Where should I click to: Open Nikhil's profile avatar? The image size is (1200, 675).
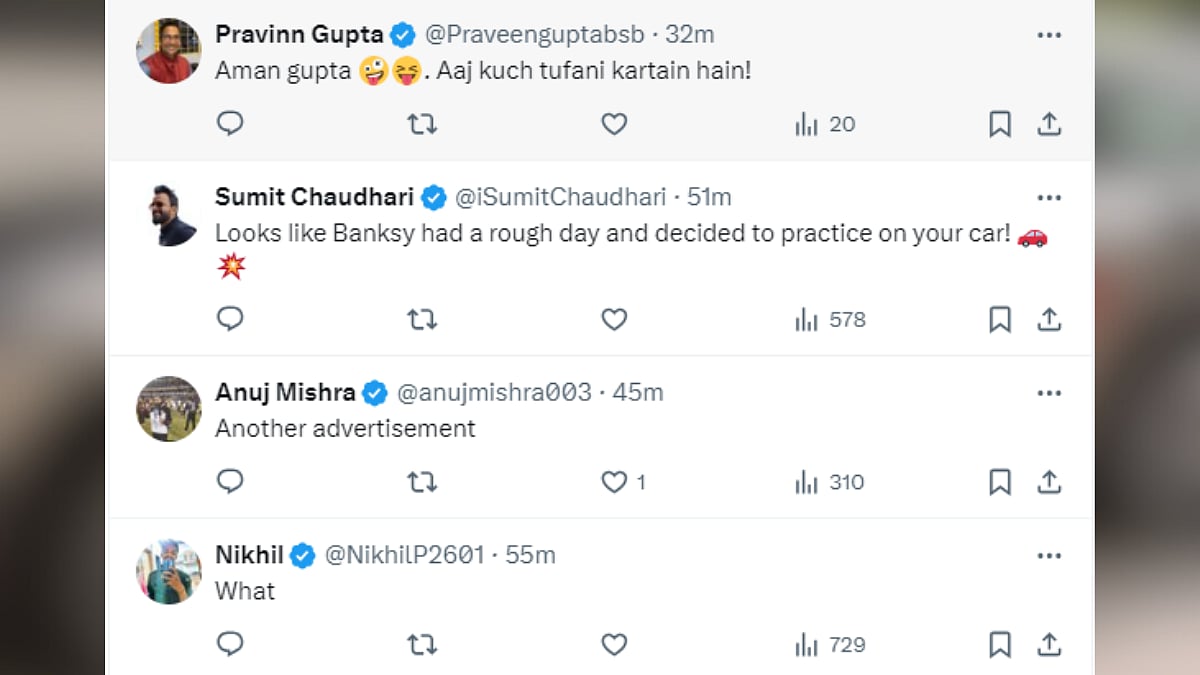[x=168, y=571]
